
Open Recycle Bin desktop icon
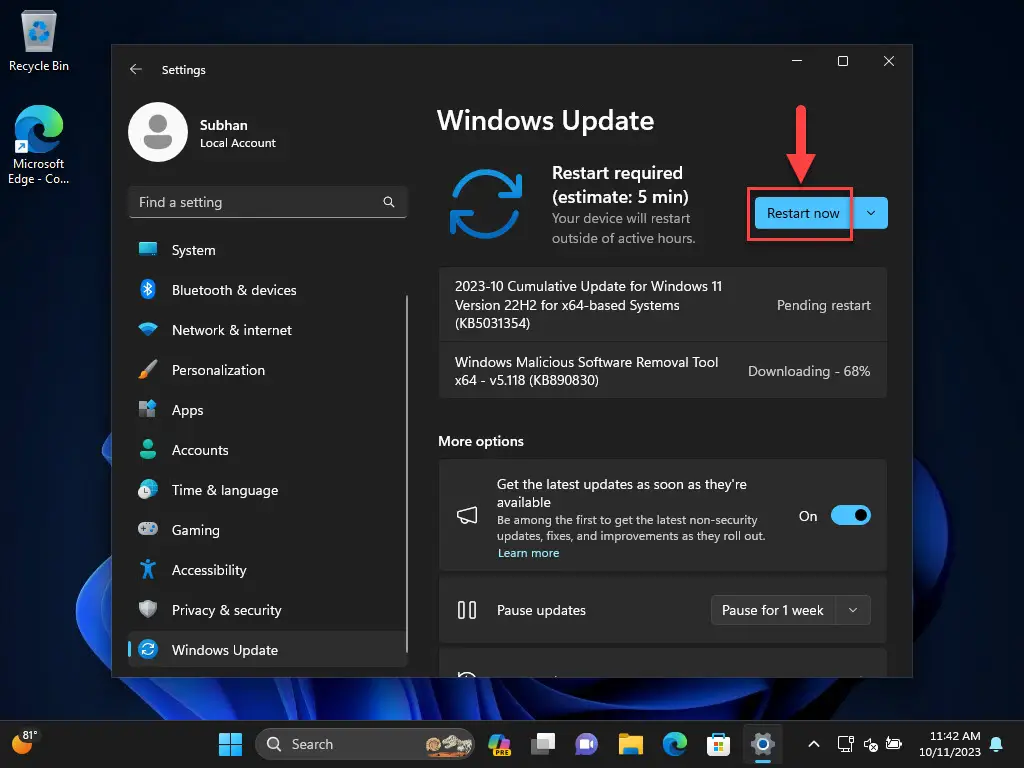pyautogui.click(x=39, y=40)
